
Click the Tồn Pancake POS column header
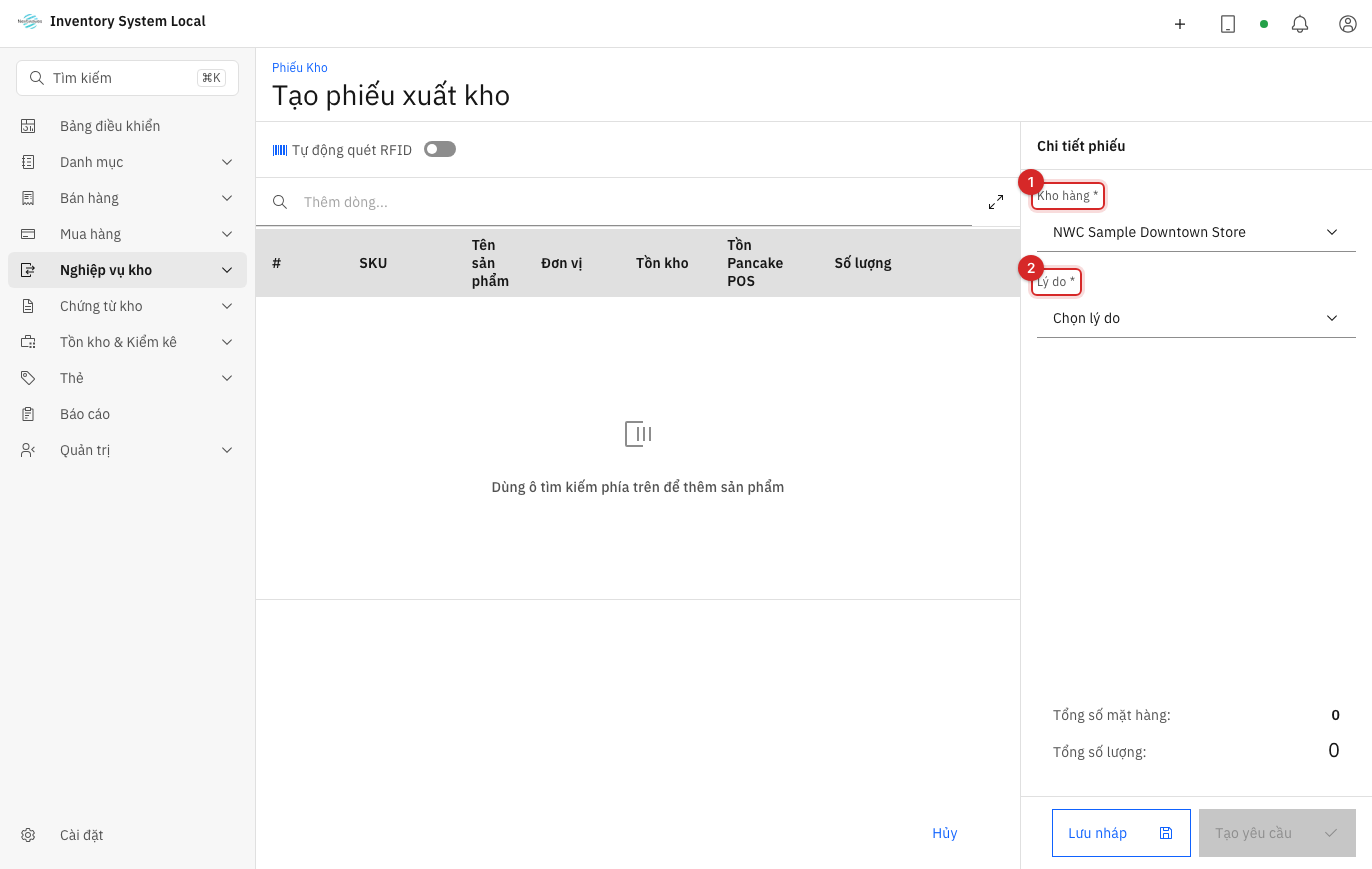755,263
